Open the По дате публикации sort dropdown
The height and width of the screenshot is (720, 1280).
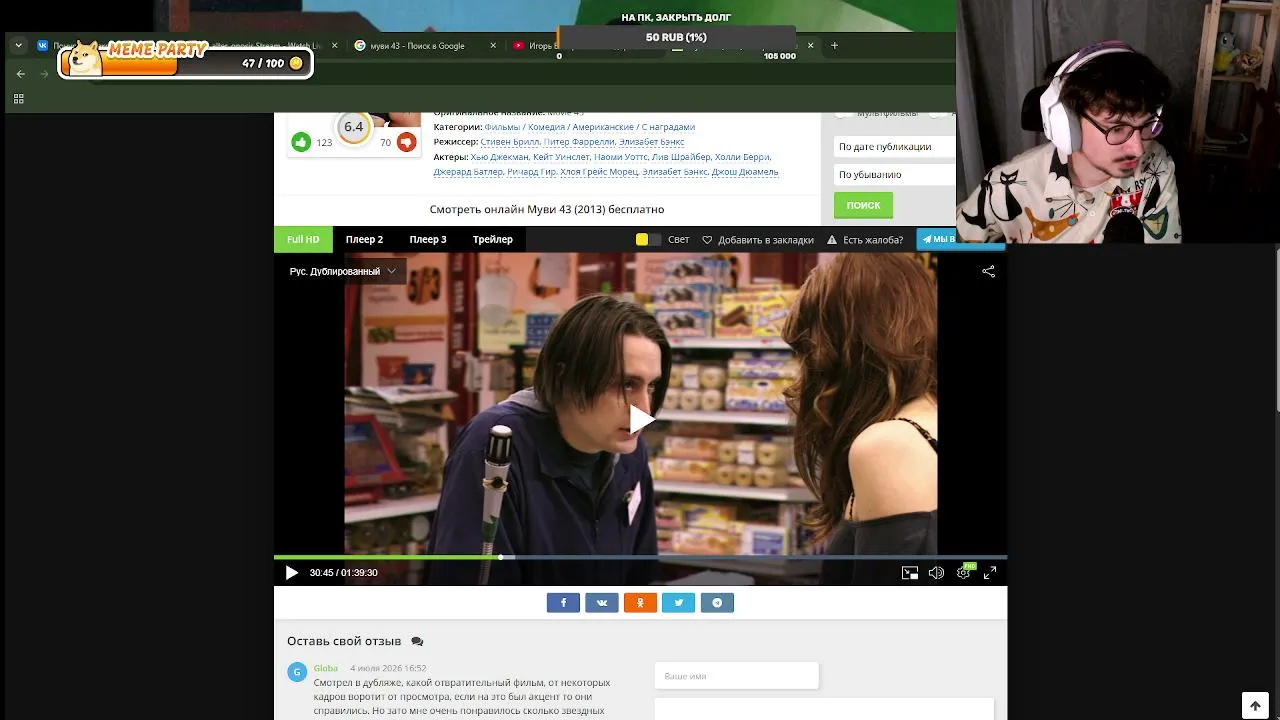point(894,147)
